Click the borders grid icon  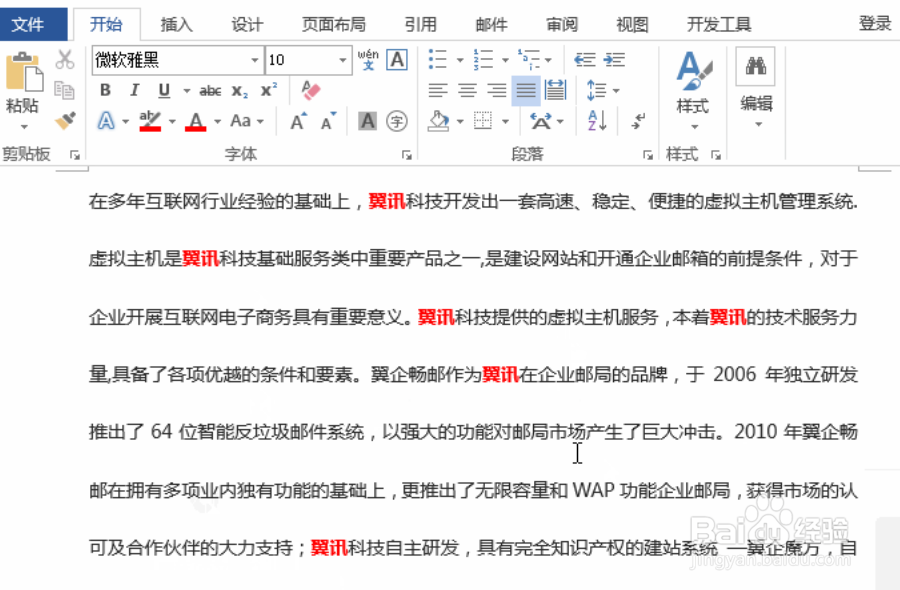[483, 121]
